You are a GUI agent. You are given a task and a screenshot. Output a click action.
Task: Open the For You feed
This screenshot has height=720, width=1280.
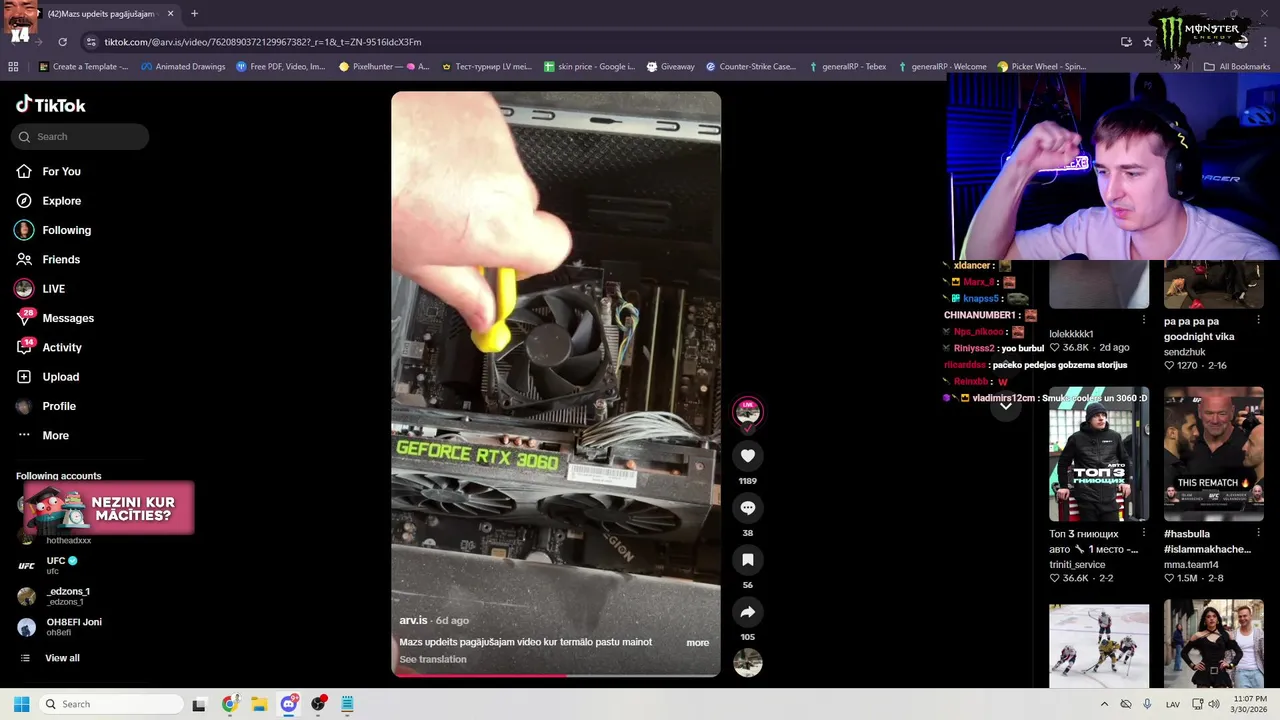pos(62,172)
